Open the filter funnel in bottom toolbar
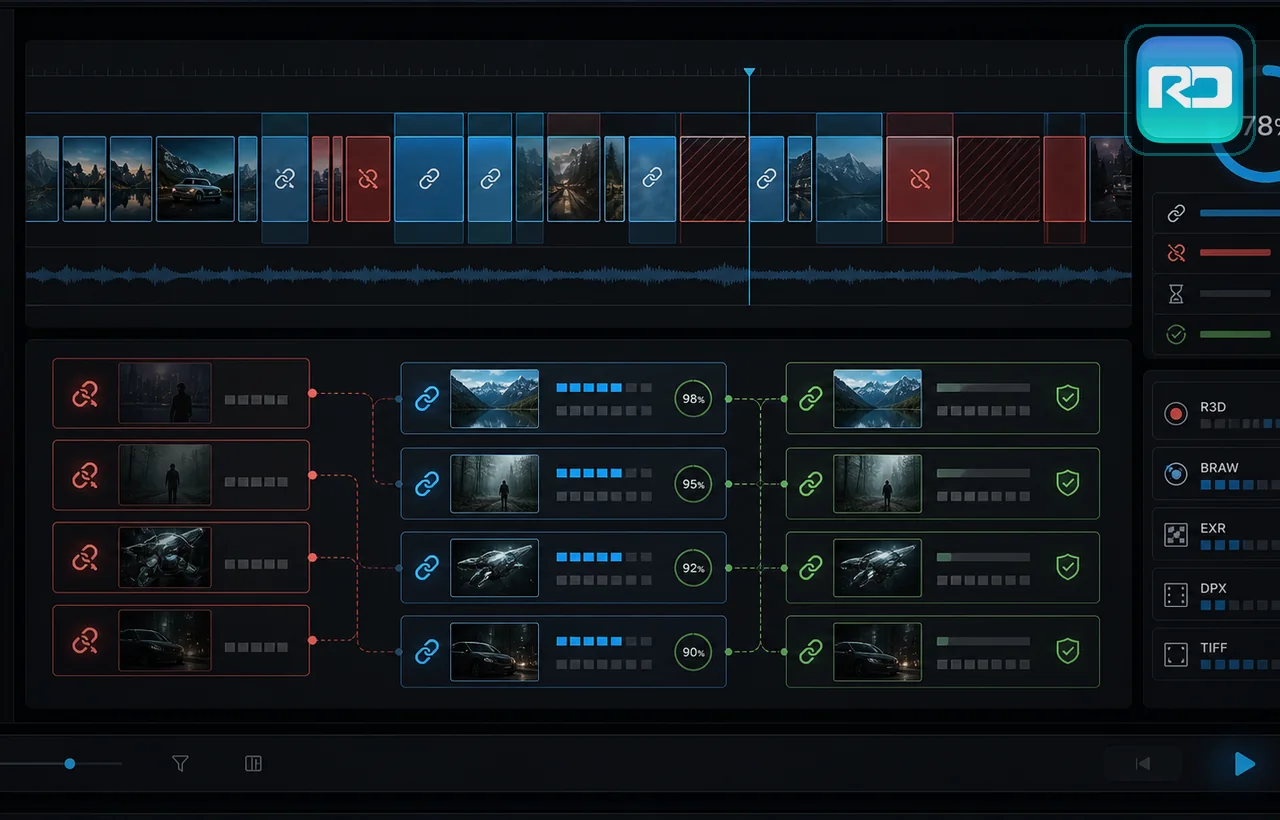 180,764
